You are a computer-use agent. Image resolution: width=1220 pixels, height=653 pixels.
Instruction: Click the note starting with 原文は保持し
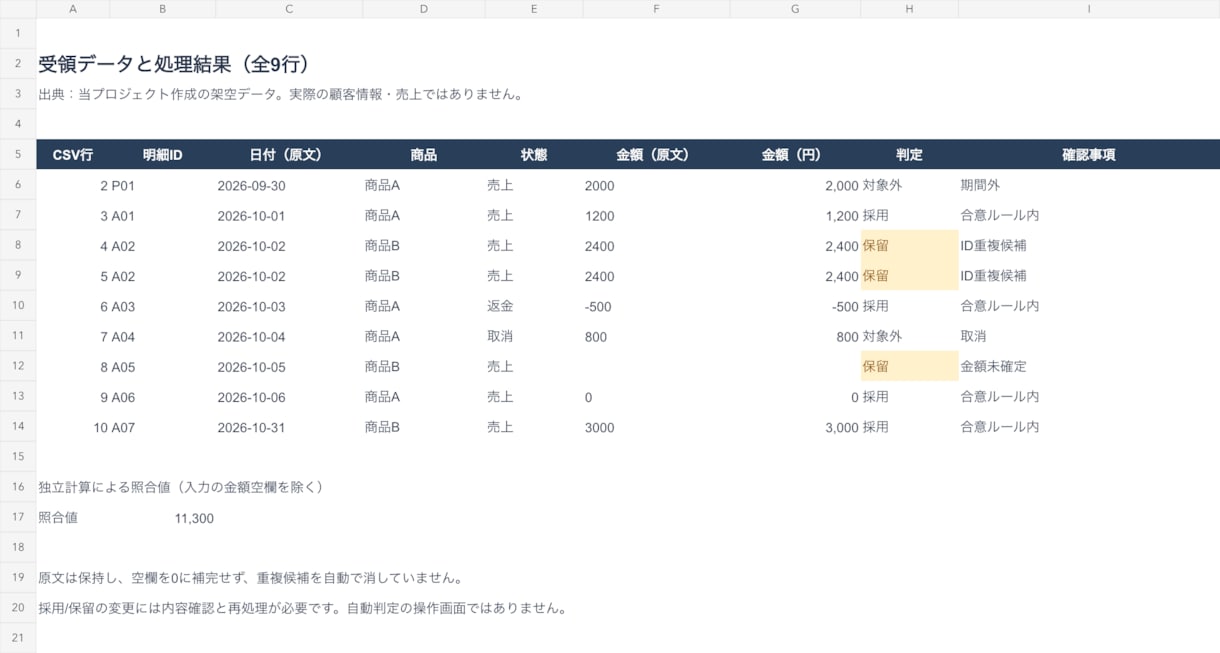click(250, 578)
